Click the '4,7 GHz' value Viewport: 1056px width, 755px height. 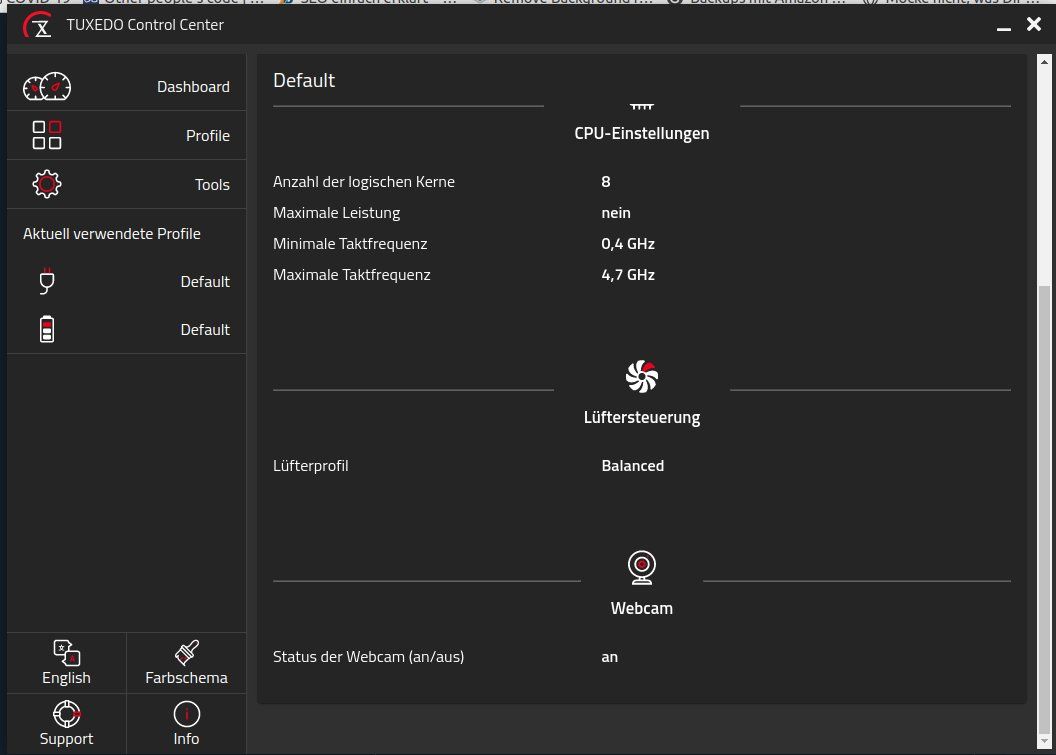click(628, 275)
